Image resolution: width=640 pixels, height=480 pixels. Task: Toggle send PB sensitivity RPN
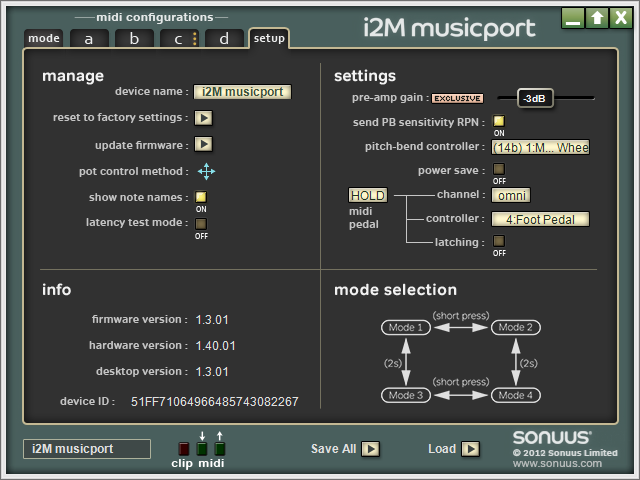499,121
